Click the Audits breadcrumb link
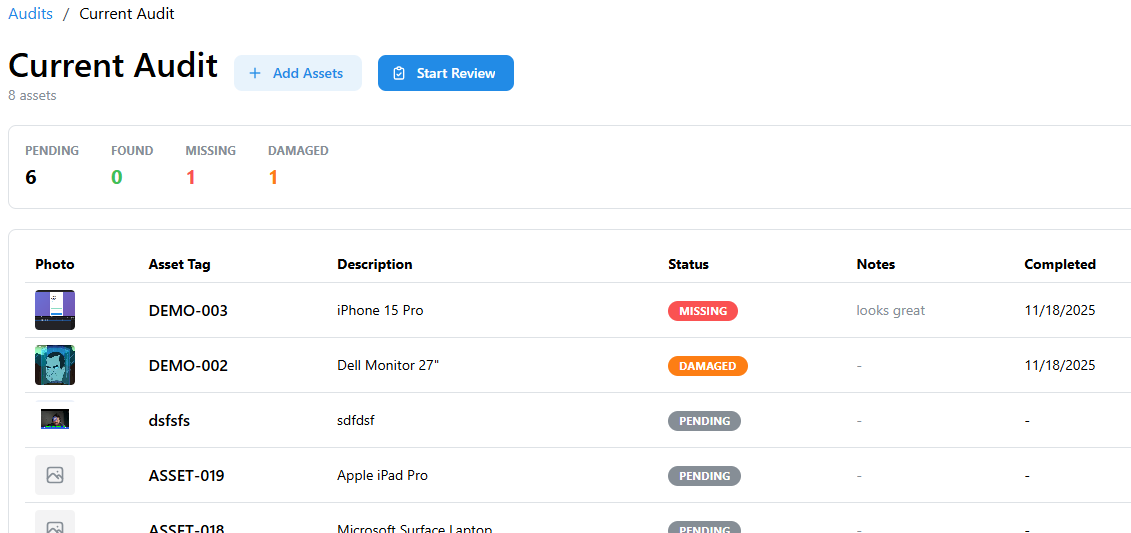Viewport: 1131px width, 533px height. [30, 14]
